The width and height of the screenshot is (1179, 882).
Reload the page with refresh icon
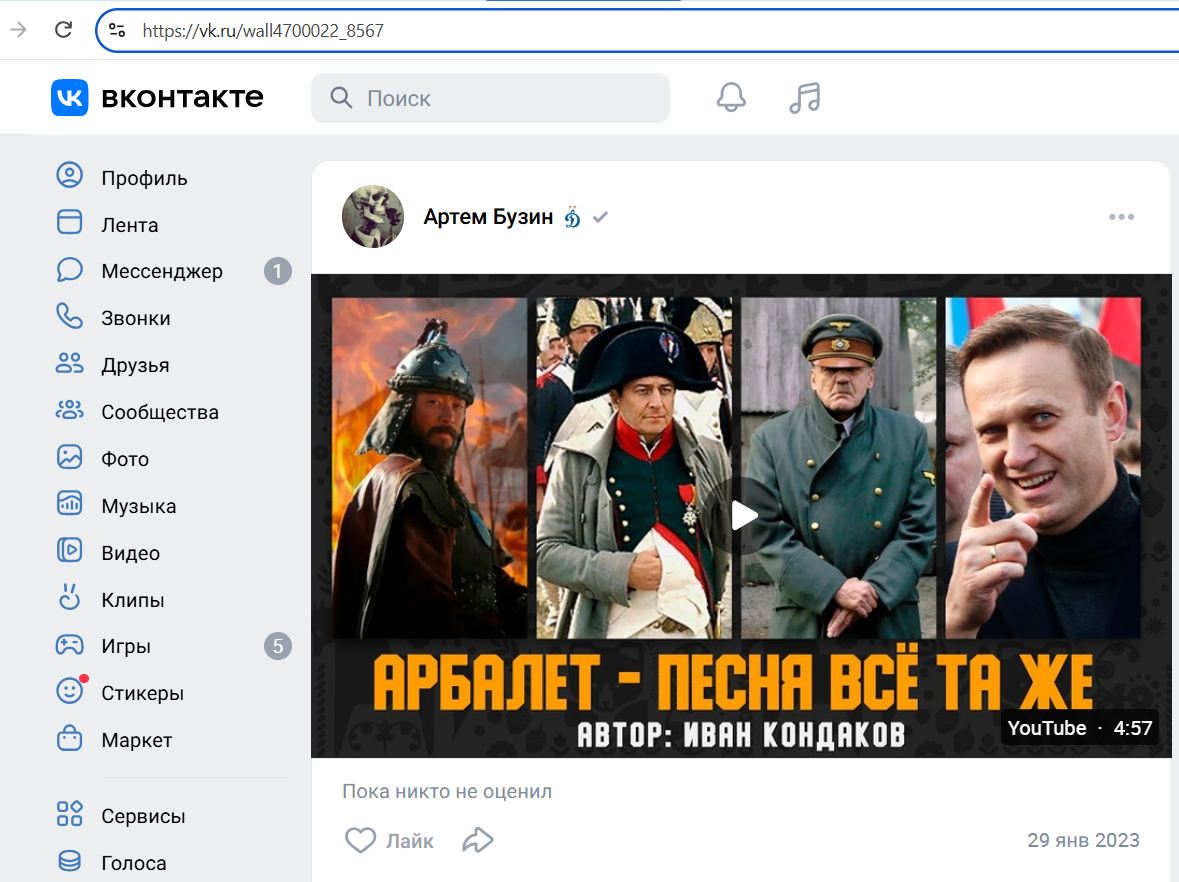64,30
